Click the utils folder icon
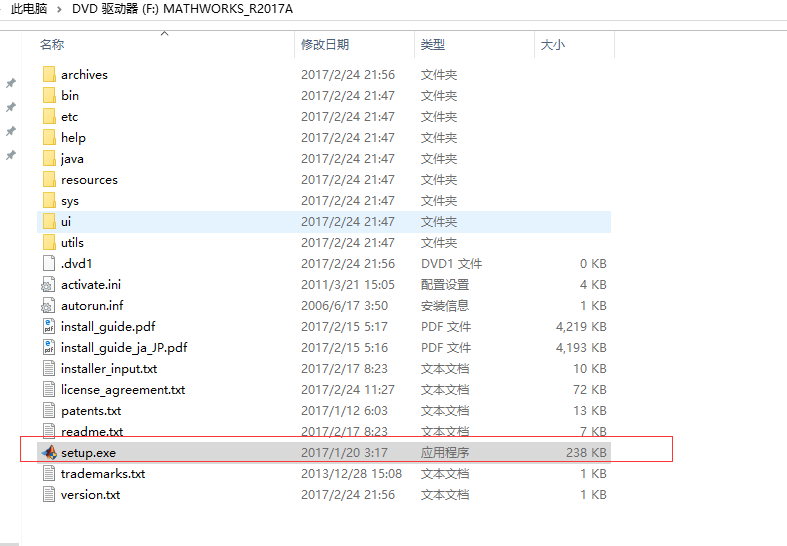Screen dimensions: 787x546 click(49, 243)
